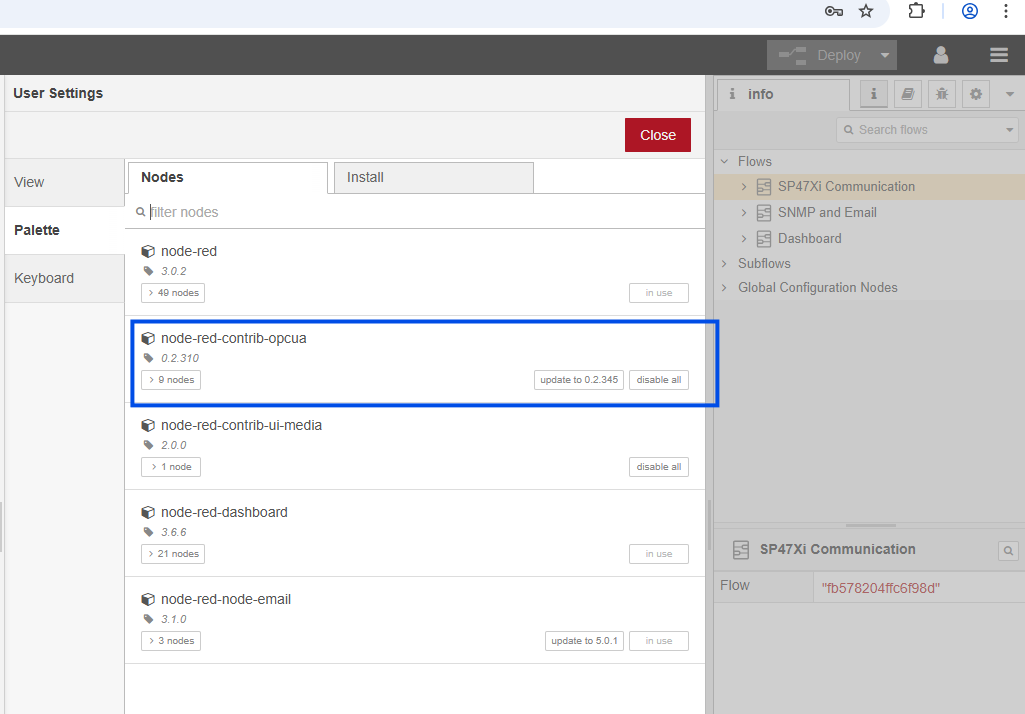
Task: Expand the Dashboard flow entry
Action: [743, 239]
